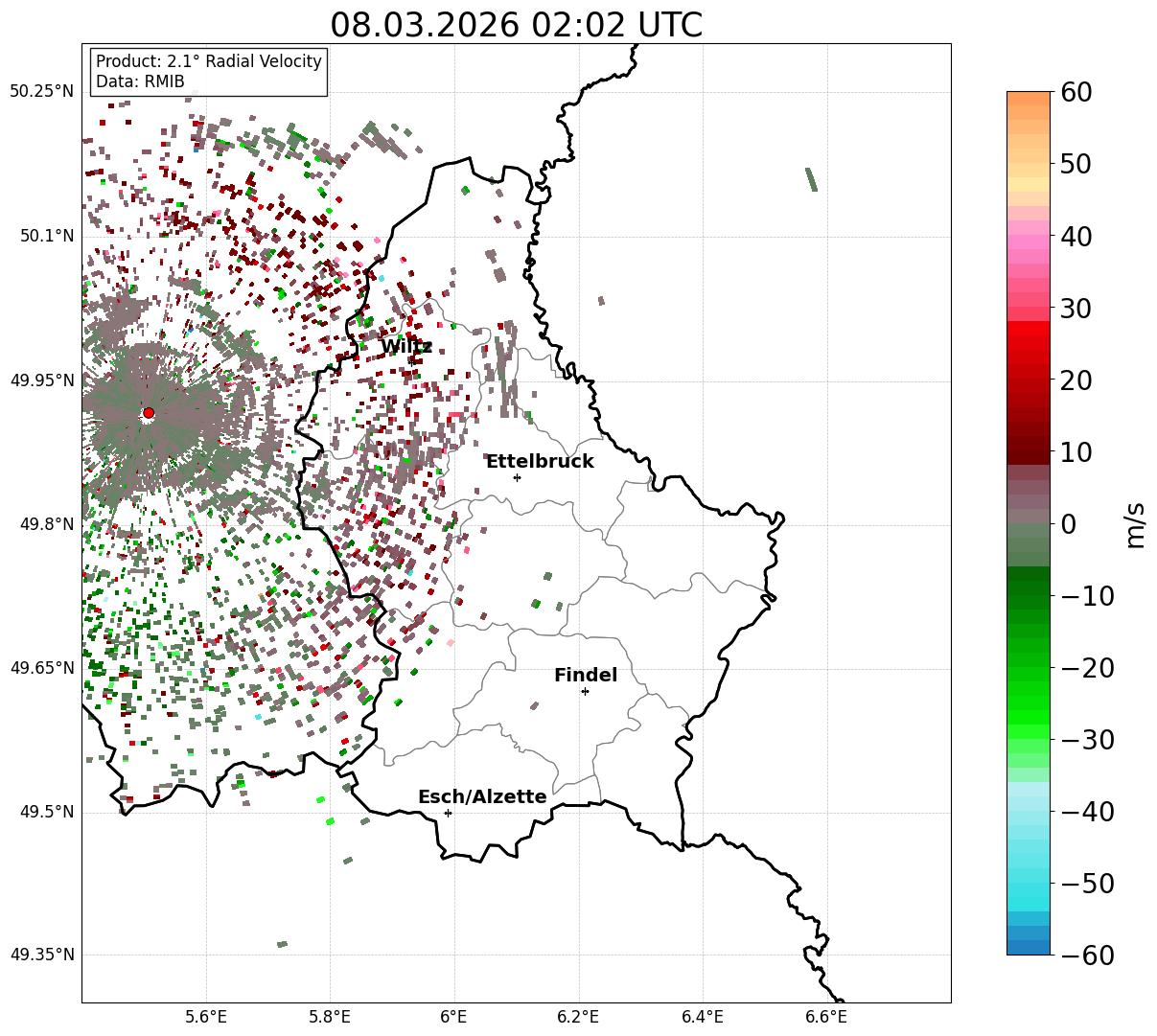
Task: Click the 50.1°N latitude label
Action: [x=46, y=236]
